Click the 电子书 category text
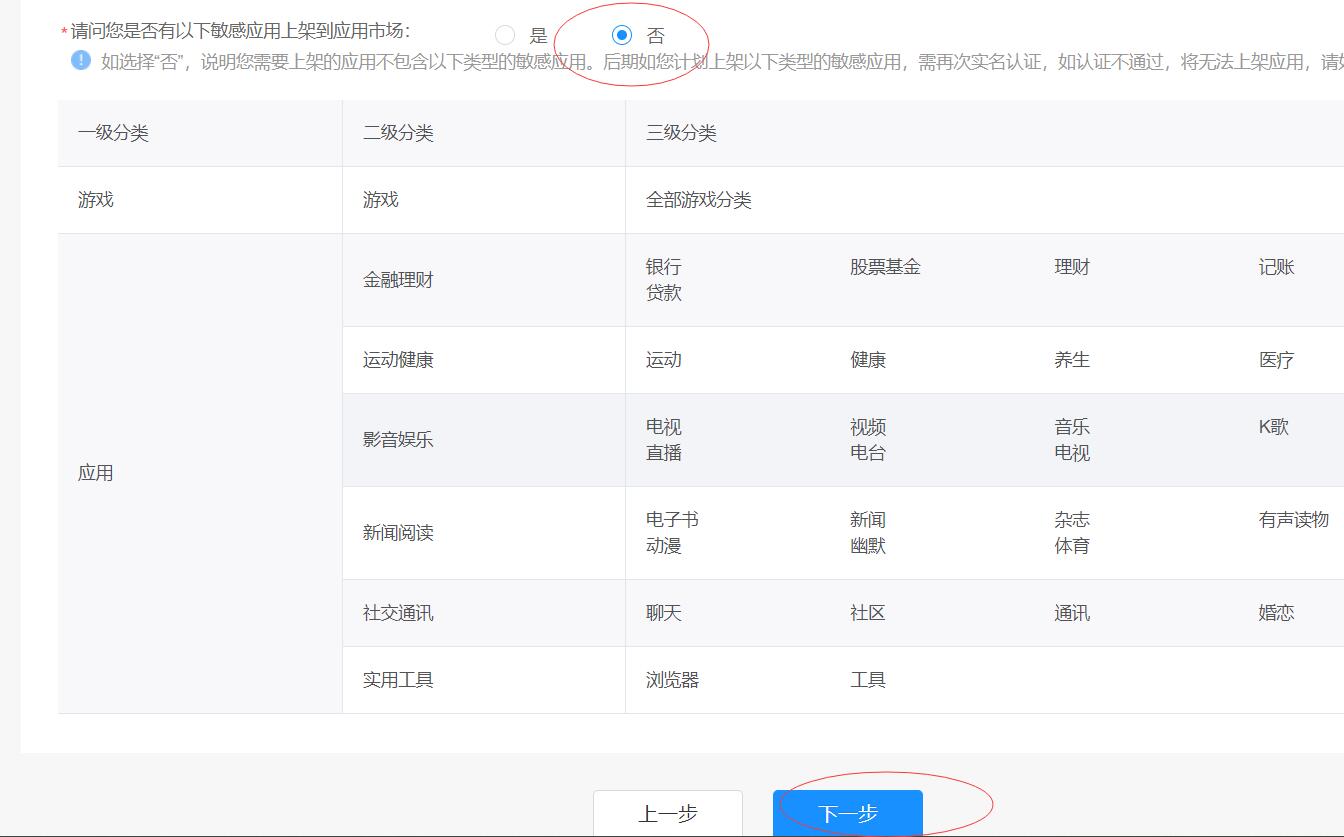The height and width of the screenshot is (837, 1344). point(672,520)
